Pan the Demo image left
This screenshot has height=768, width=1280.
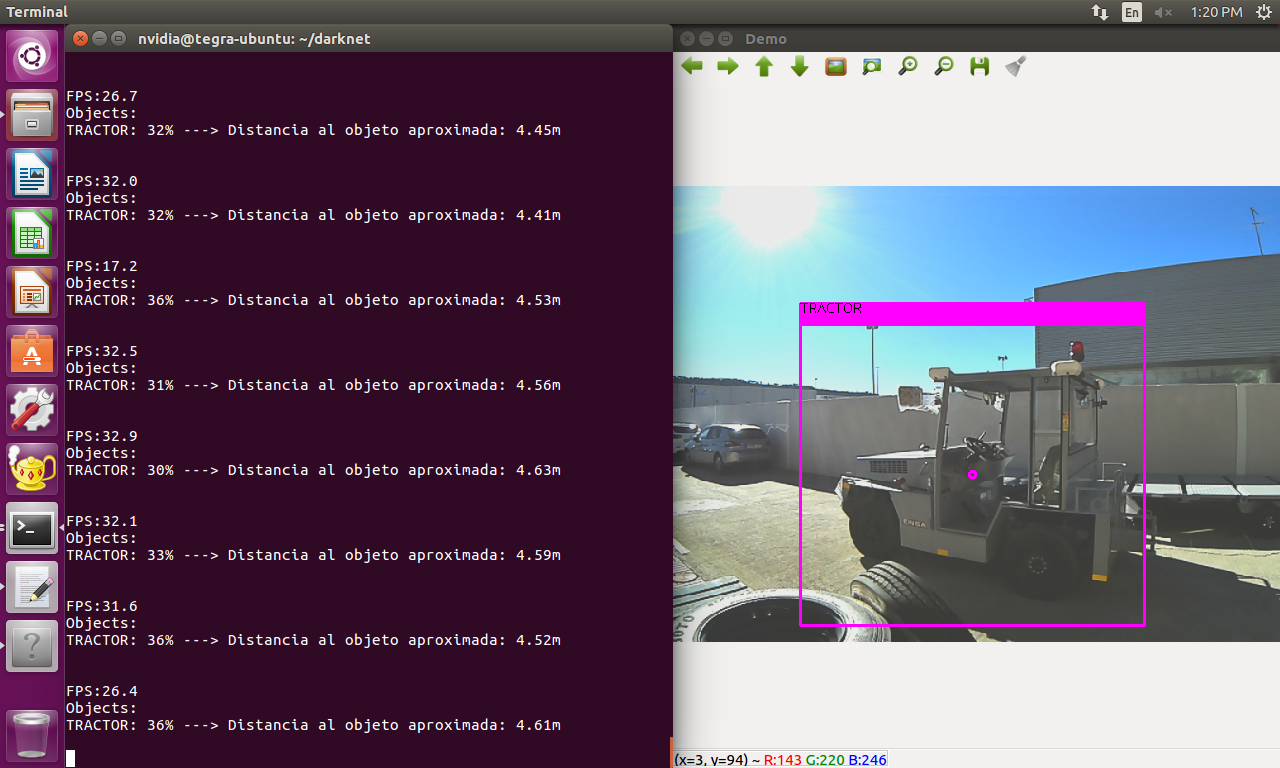(x=691, y=66)
